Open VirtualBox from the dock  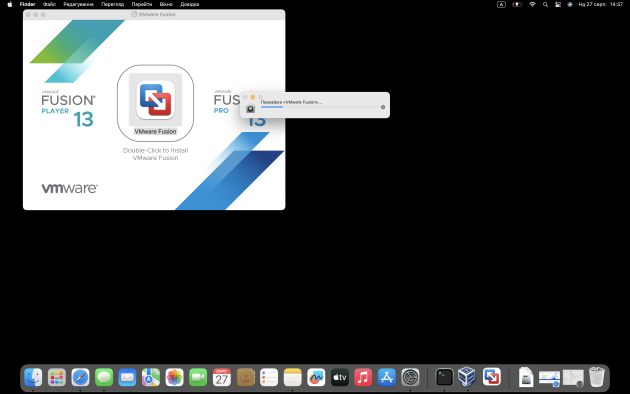[x=467, y=377]
